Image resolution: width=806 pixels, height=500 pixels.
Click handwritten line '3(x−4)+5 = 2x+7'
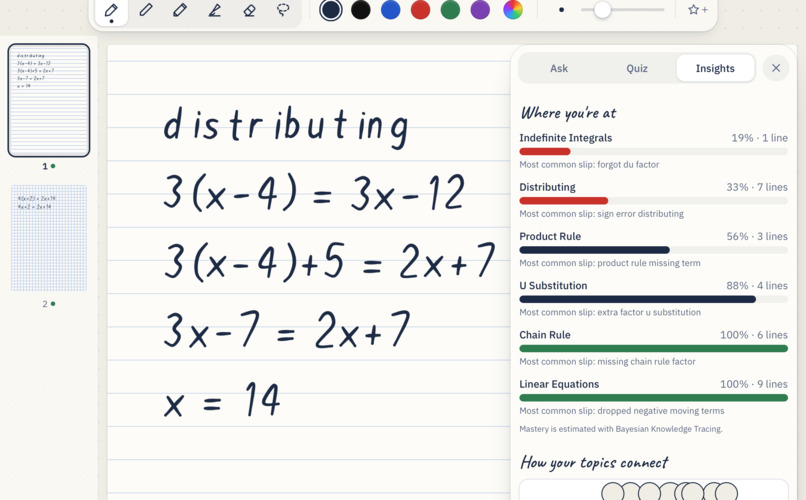[x=329, y=262]
